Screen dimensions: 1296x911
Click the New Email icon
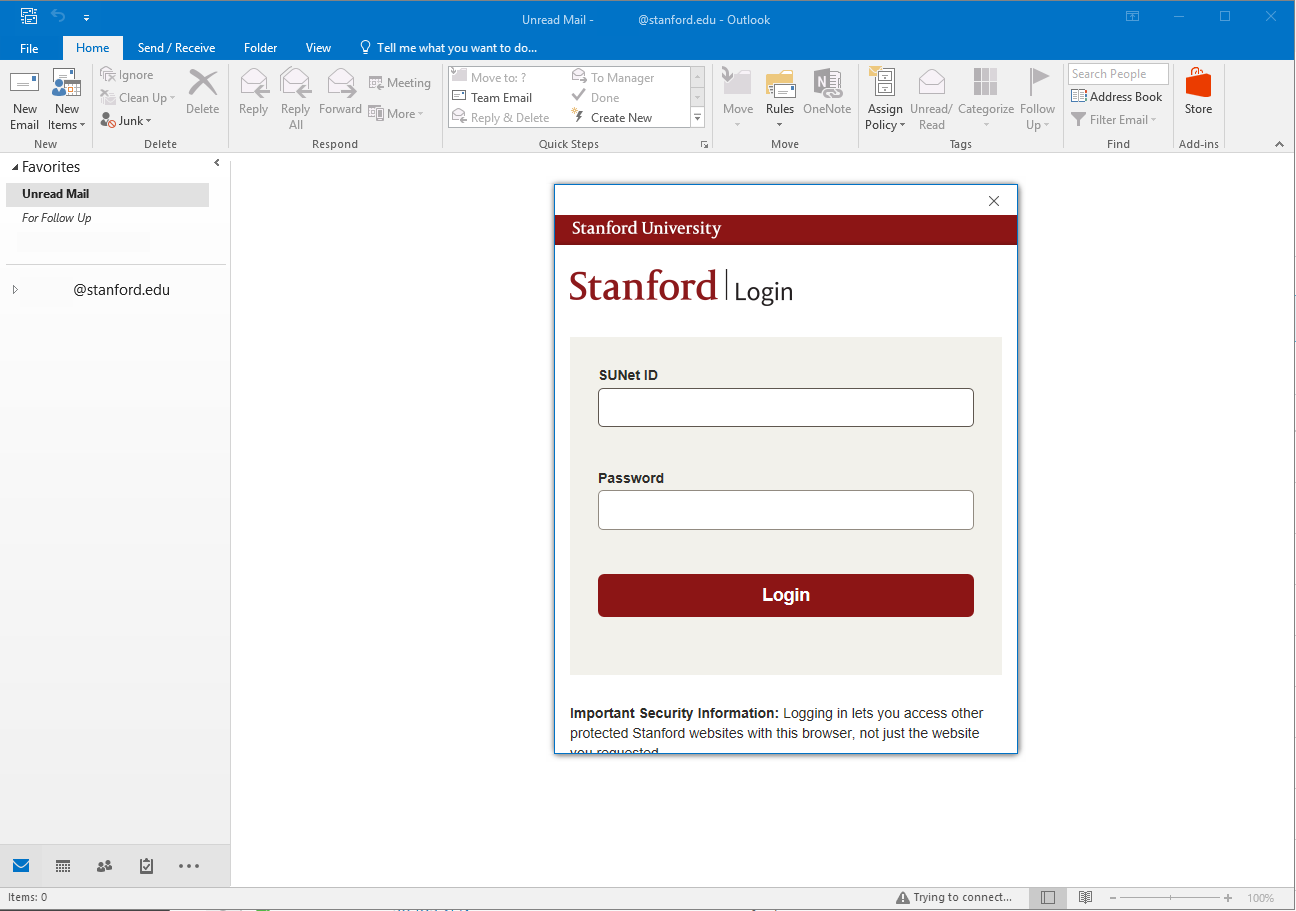click(24, 85)
